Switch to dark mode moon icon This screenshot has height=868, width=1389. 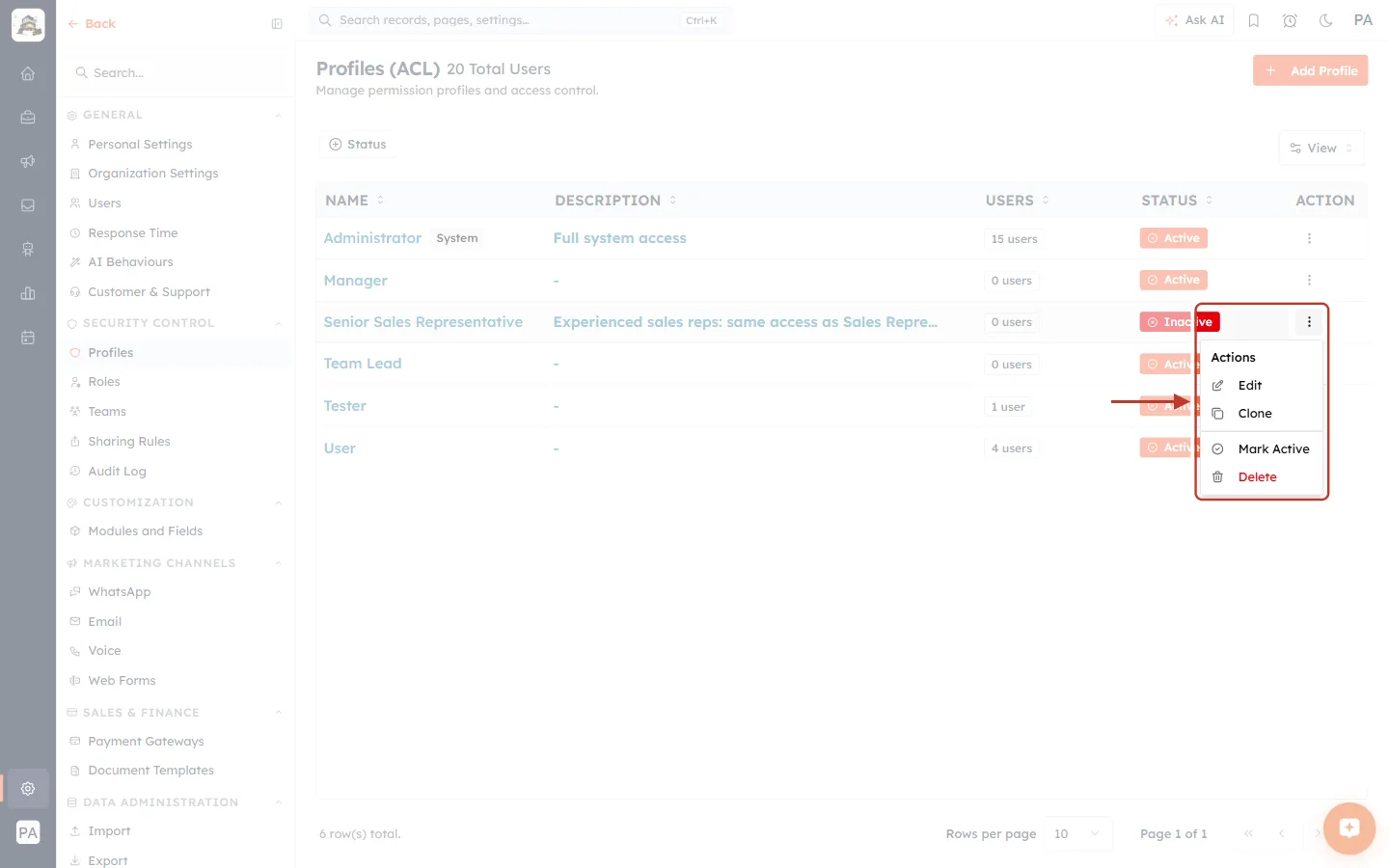[1325, 20]
